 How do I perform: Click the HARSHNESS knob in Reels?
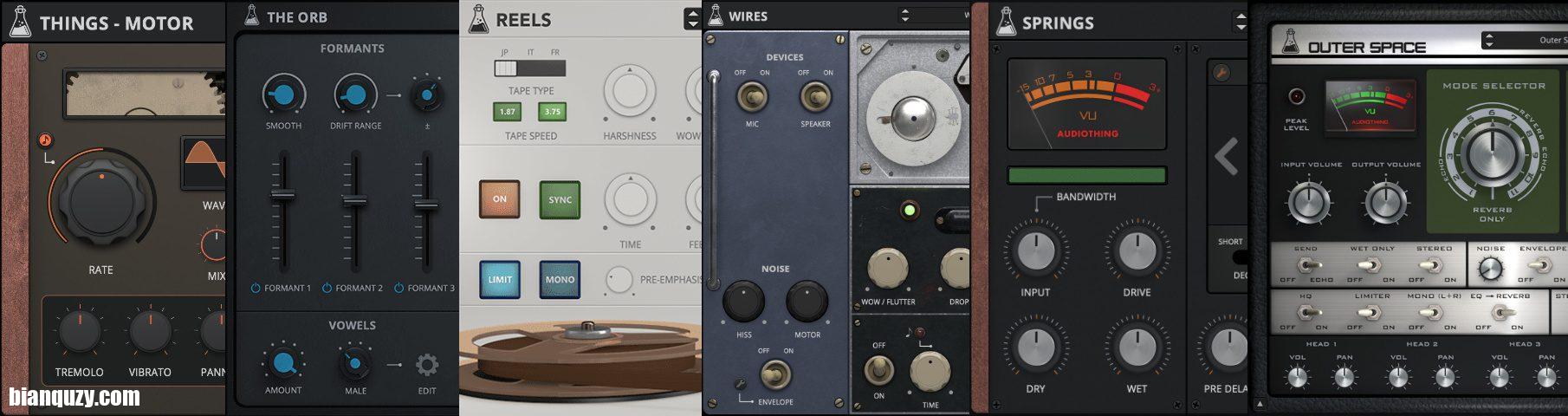pyautogui.click(x=630, y=91)
